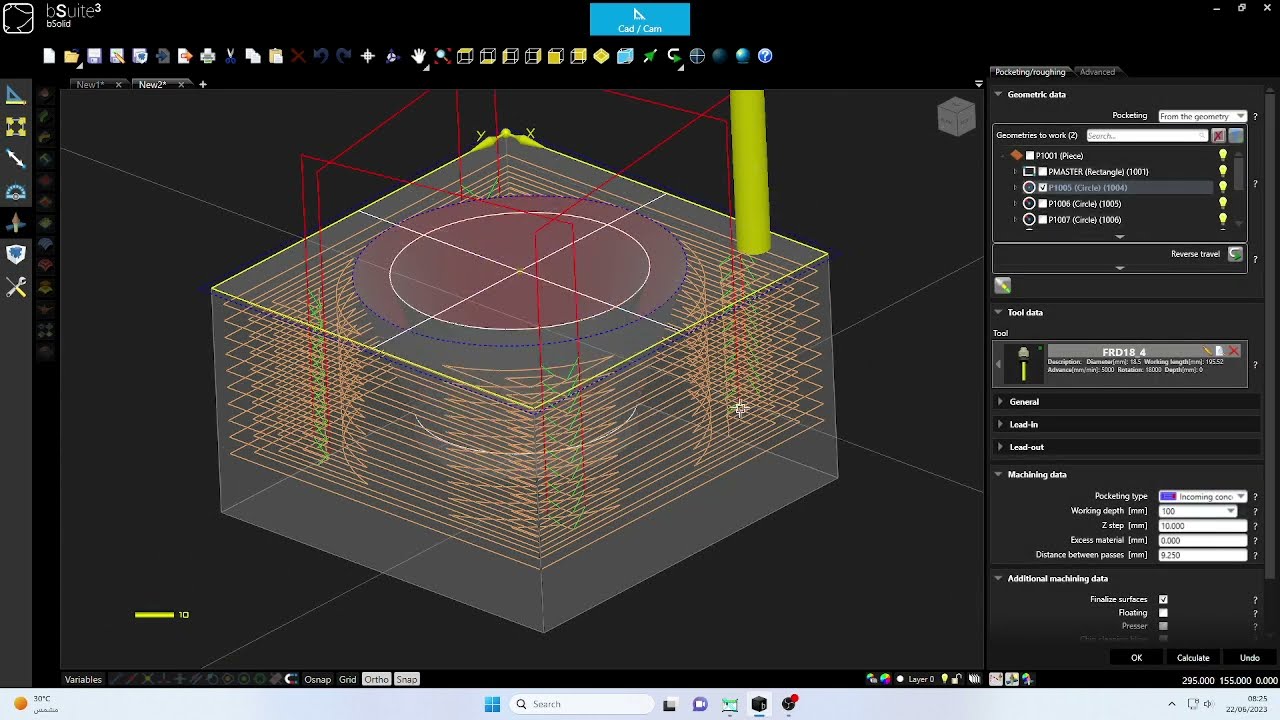The height and width of the screenshot is (720, 1280).
Task: Click the Paste clipboard icon
Action: coord(276,56)
